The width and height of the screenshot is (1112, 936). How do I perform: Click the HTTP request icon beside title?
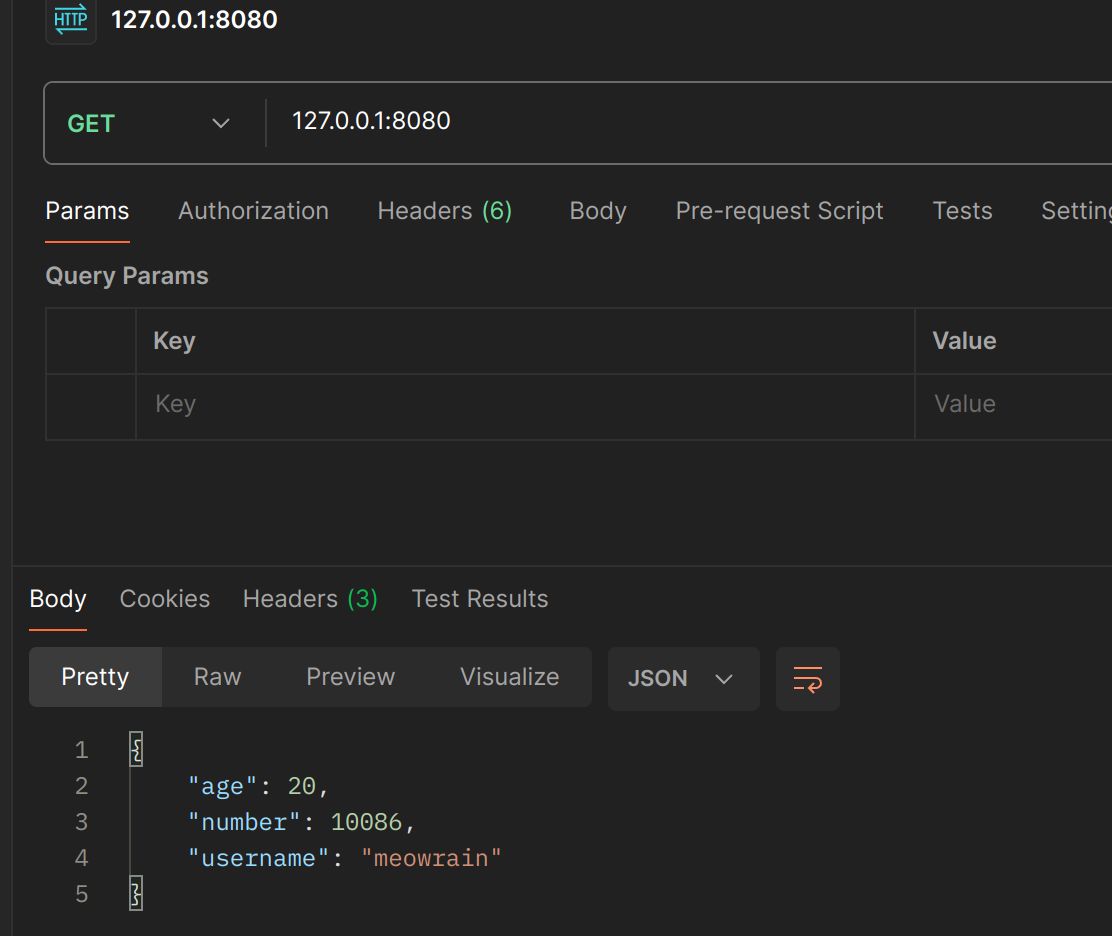pyautogui.click(x=71, y=21)
